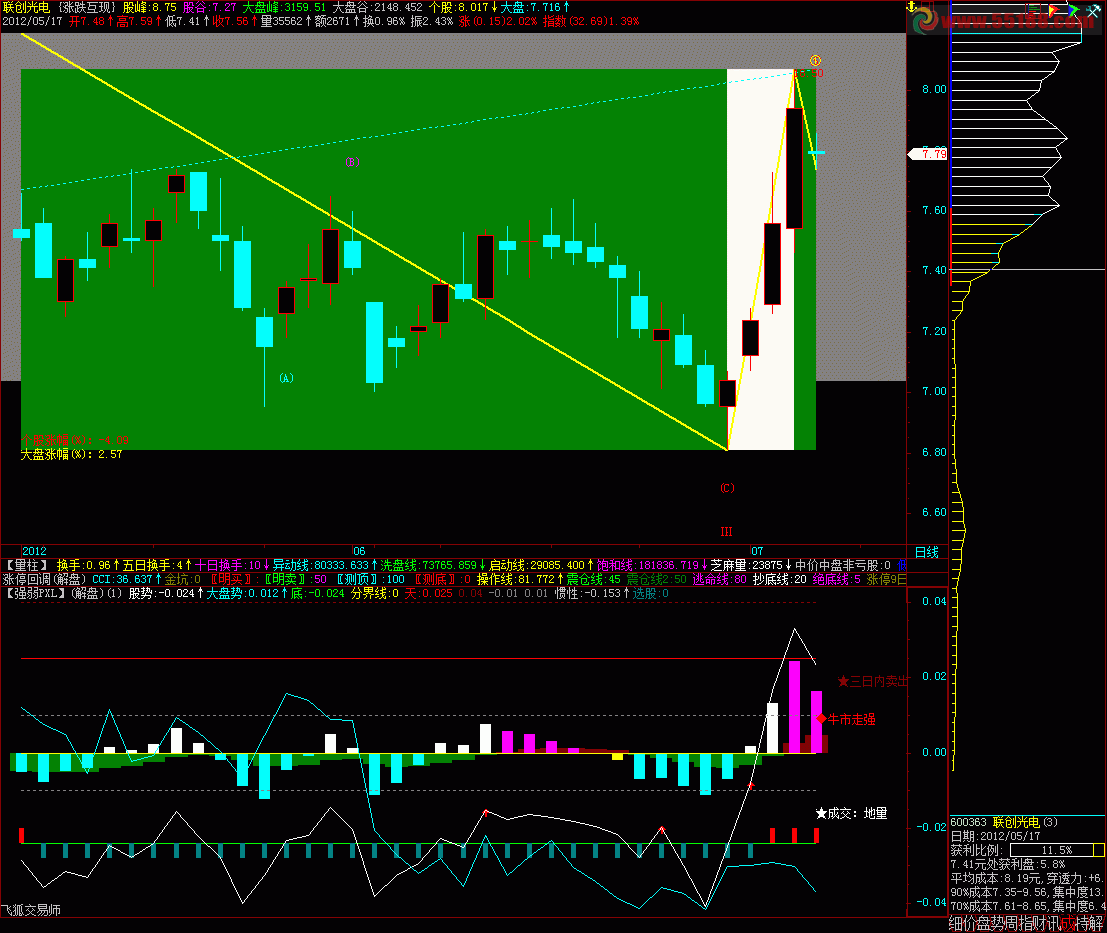
Task: Select the red 成 tab
Action: (x=1068, y=923)
